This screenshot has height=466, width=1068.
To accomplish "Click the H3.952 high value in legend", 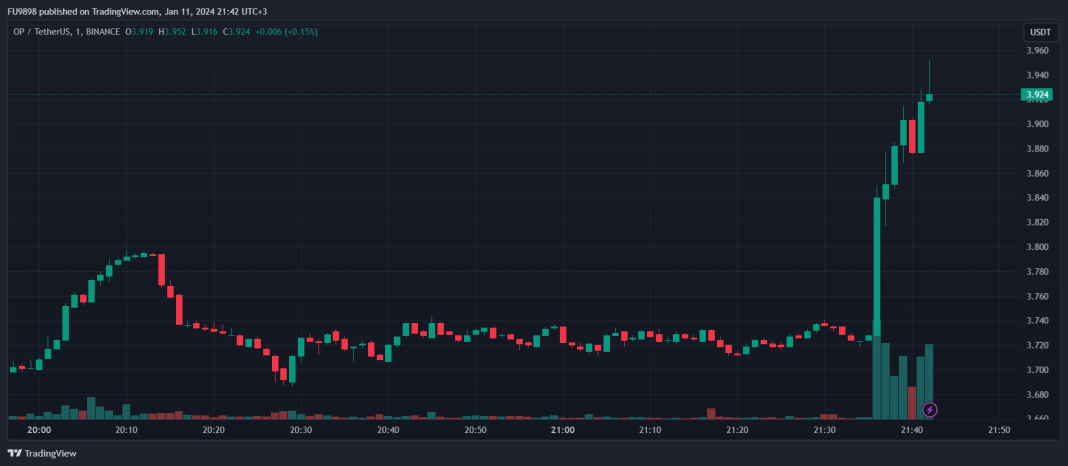I will 174,32.
